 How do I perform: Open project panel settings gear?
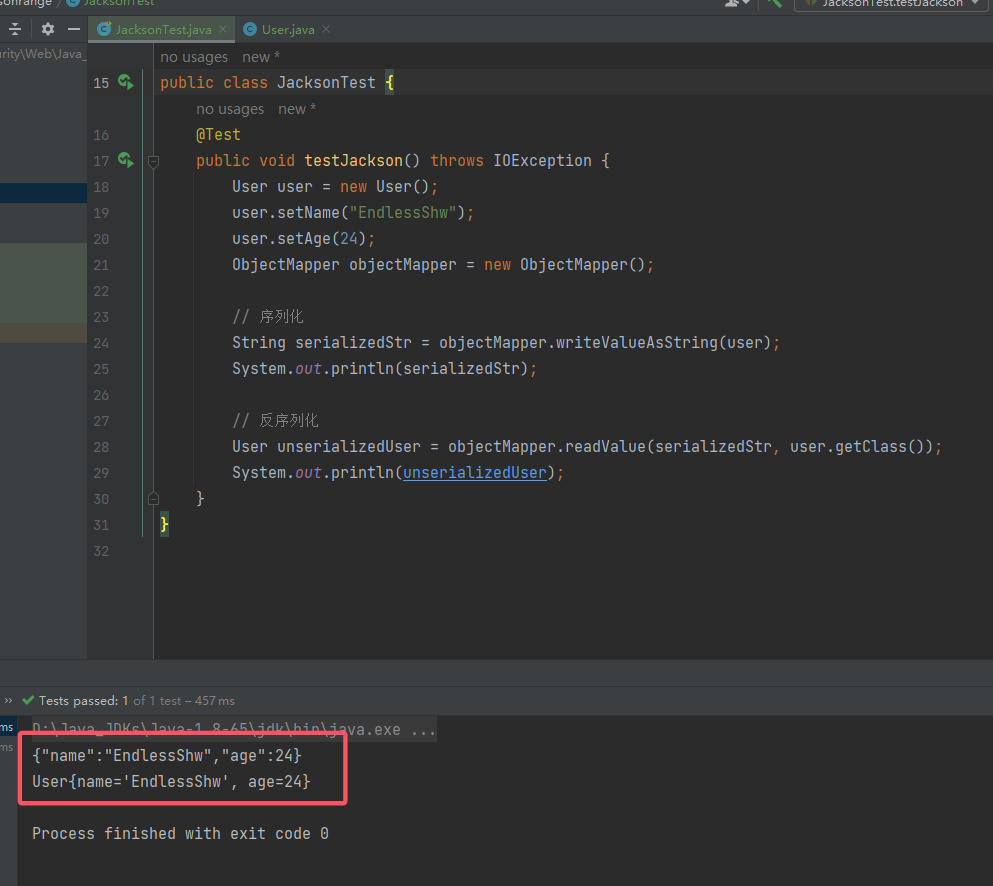47,29
